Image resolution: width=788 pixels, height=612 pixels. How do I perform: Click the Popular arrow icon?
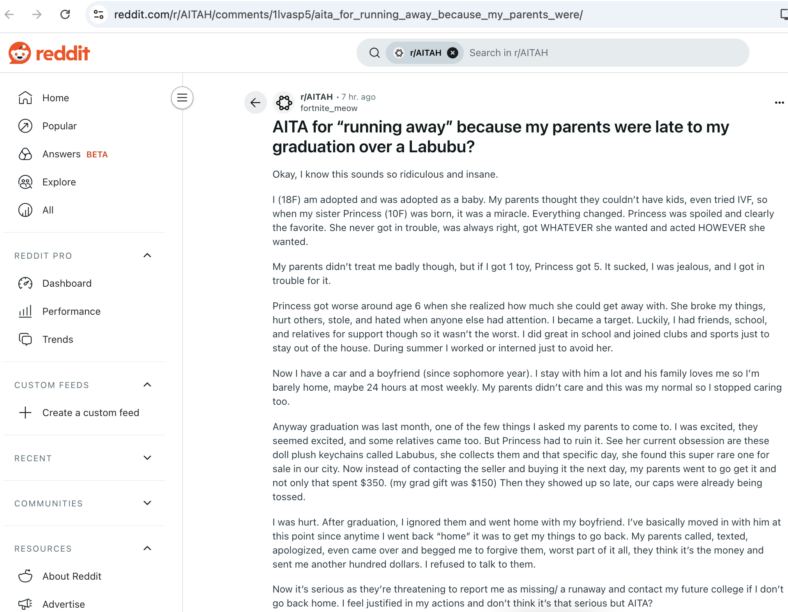tap(25, 126)
